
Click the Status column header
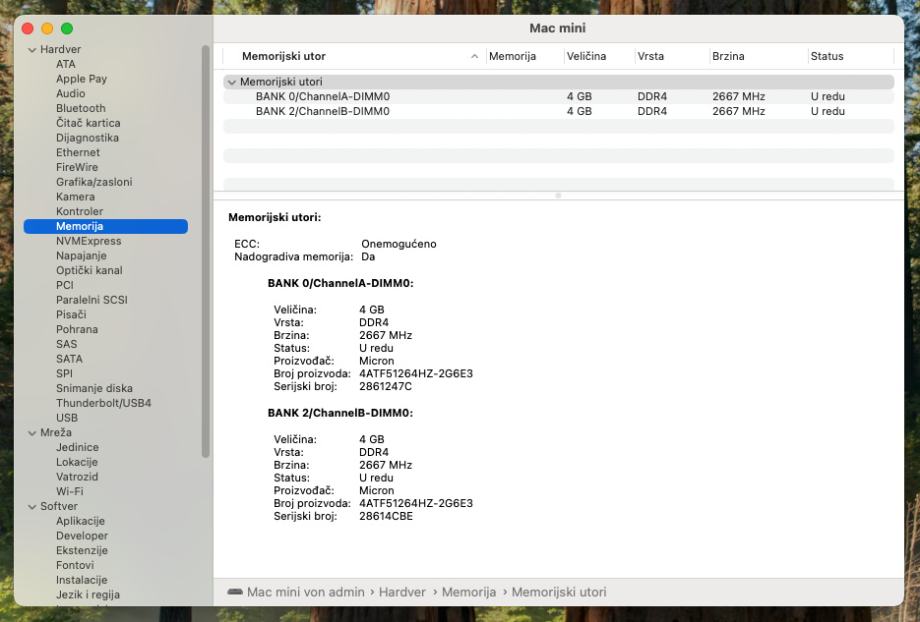click(x=826, y=57)
